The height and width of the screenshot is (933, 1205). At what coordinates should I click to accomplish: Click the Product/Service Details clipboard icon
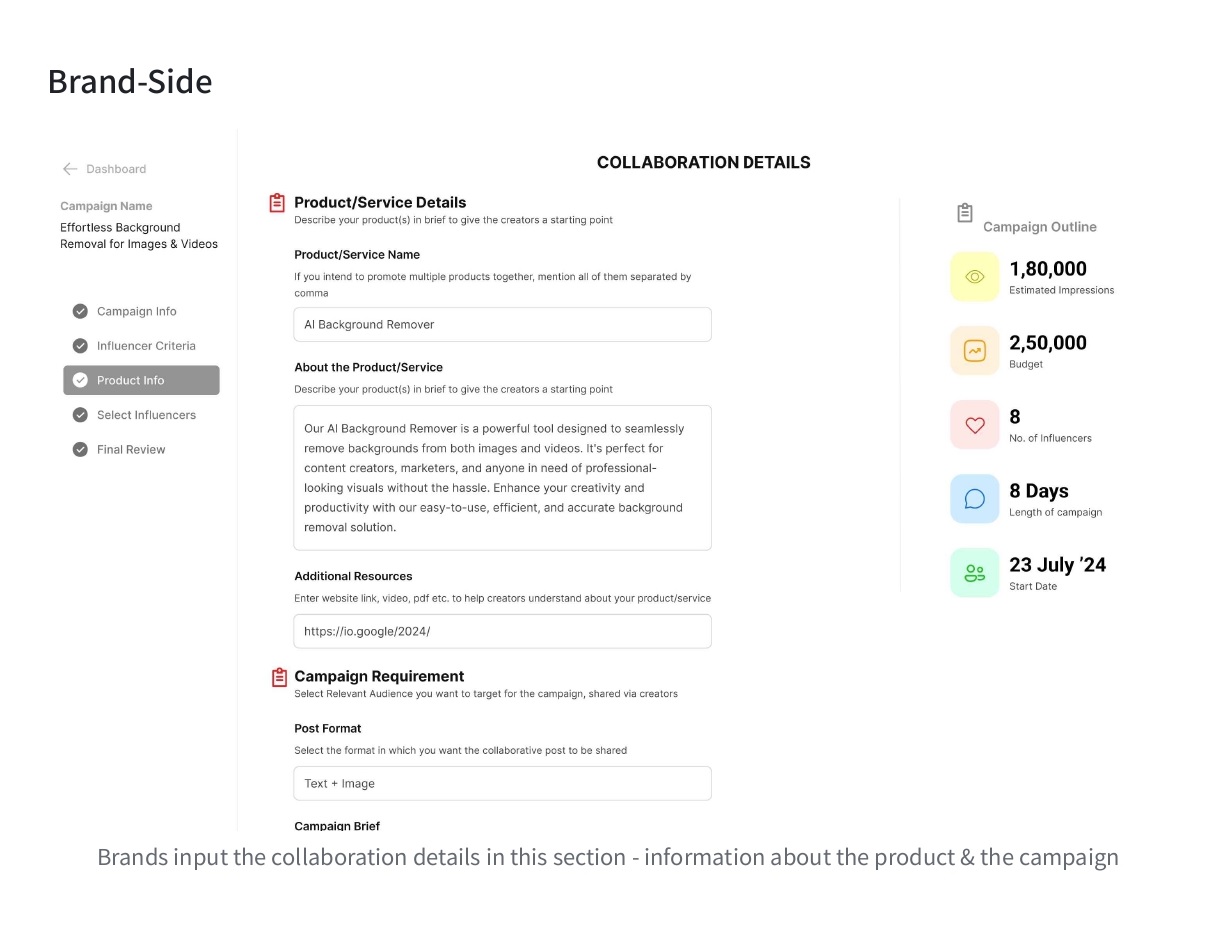pyautogui.click(x=278, y=203)
